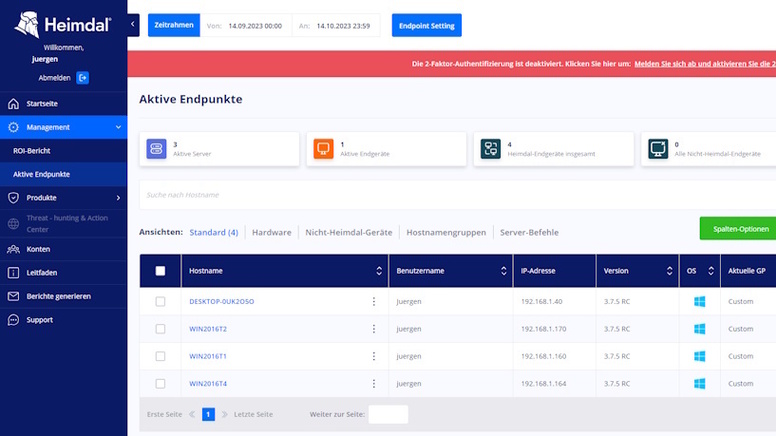Click the Leitfaden guide icon in sidebar

pyautogui.click(x=13, y=272)
